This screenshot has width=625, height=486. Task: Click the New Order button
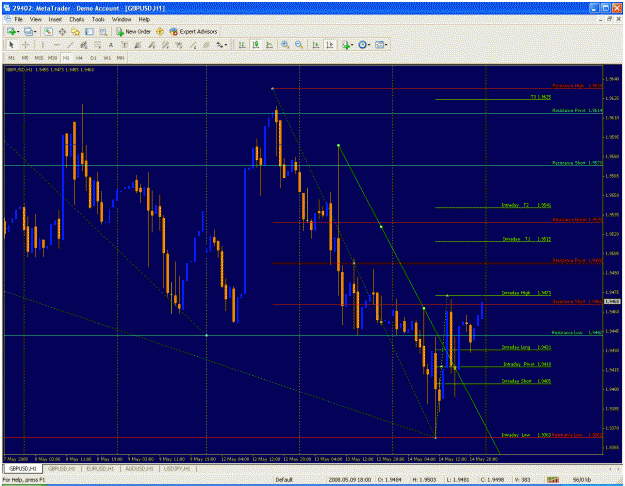point(134,31)
